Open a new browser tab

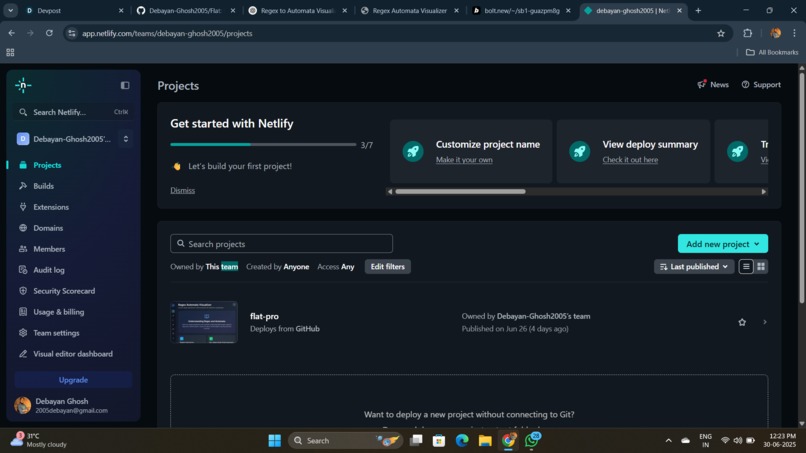click(x=698, y=10)
